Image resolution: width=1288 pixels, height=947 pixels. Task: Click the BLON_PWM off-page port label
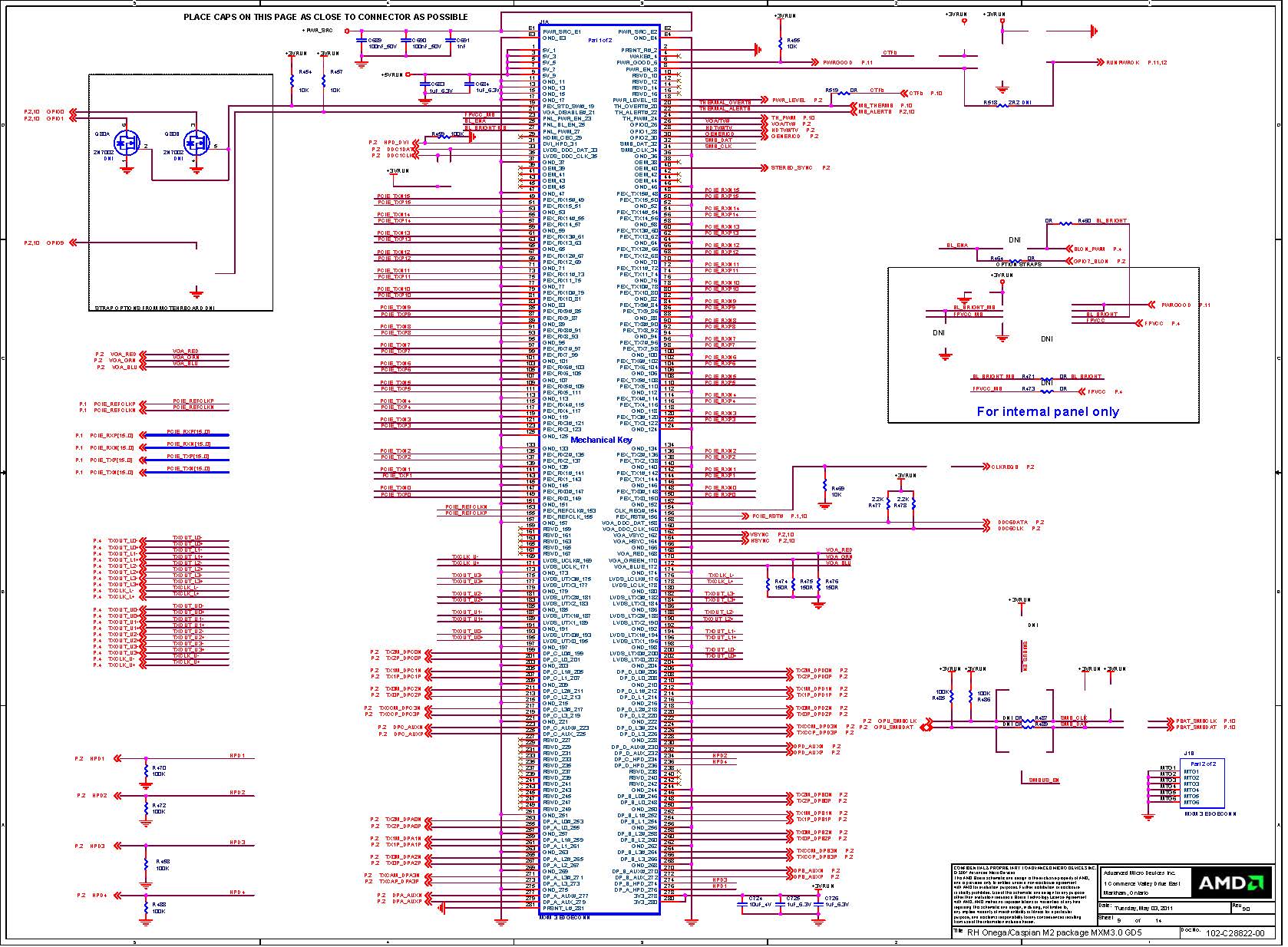1089,249
